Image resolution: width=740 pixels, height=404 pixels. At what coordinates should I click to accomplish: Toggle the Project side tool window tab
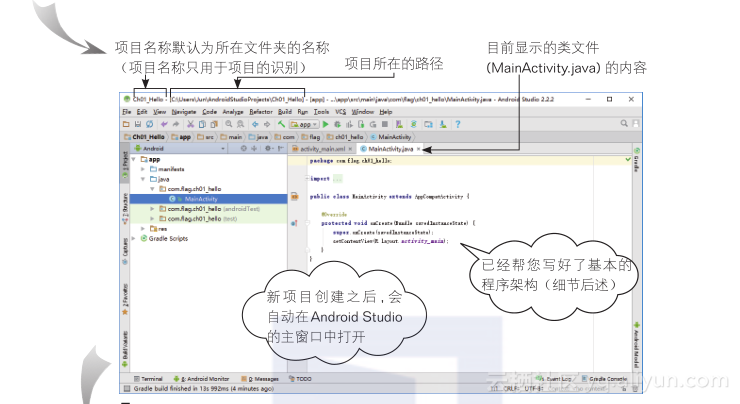coord(125,166)
